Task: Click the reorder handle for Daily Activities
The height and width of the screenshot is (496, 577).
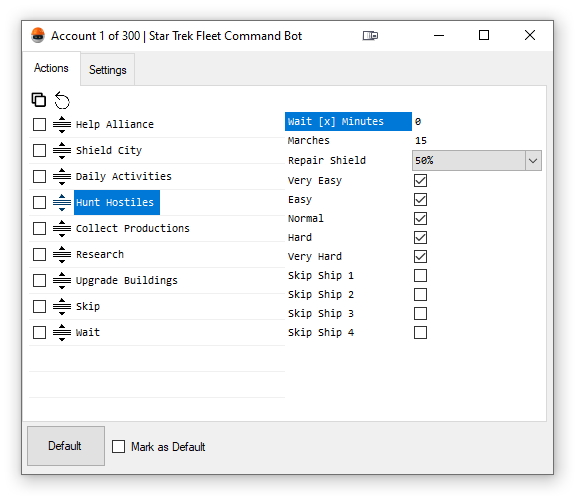Action: coord(62,177)
